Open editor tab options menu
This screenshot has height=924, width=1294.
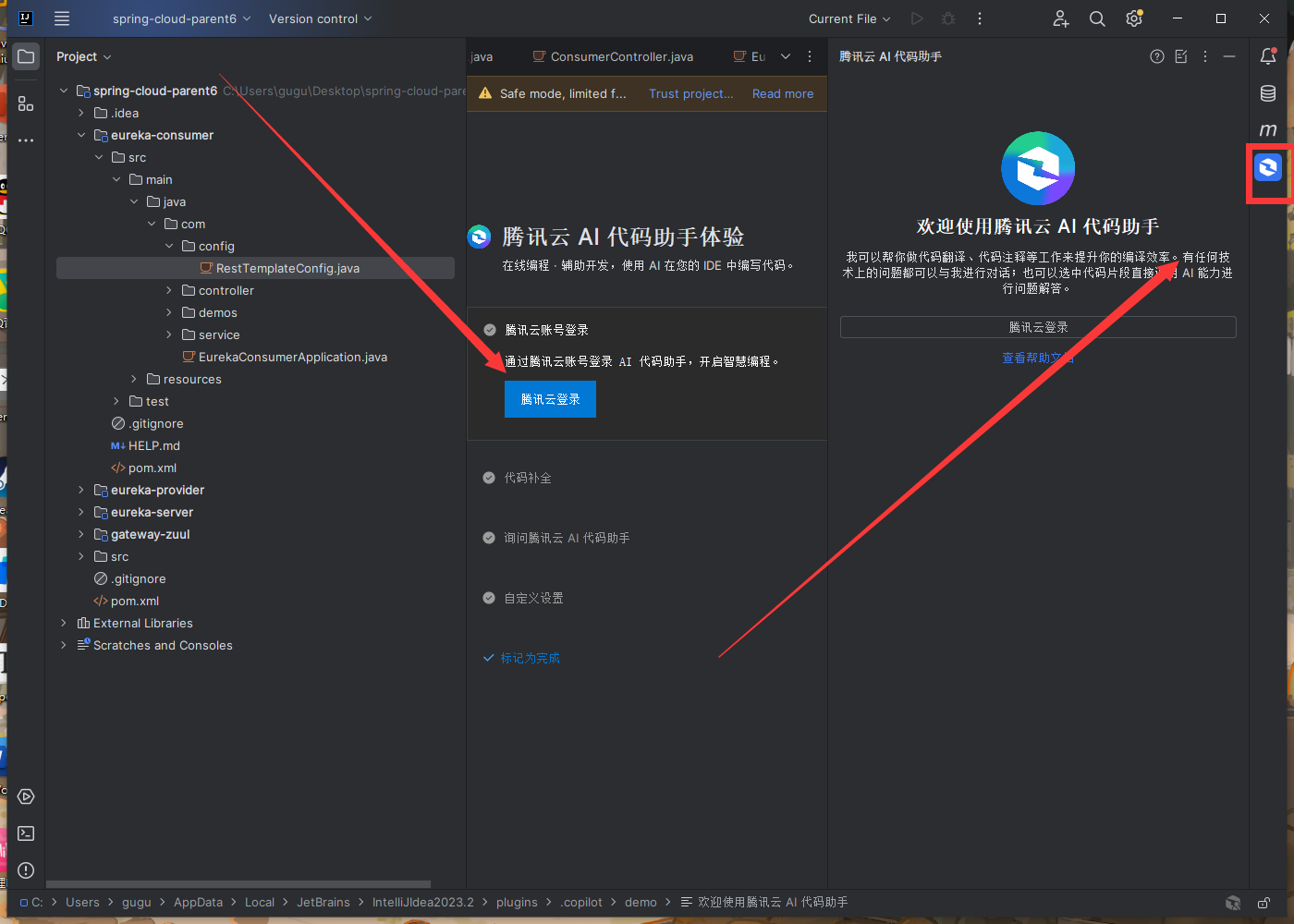tap(810, 56)
